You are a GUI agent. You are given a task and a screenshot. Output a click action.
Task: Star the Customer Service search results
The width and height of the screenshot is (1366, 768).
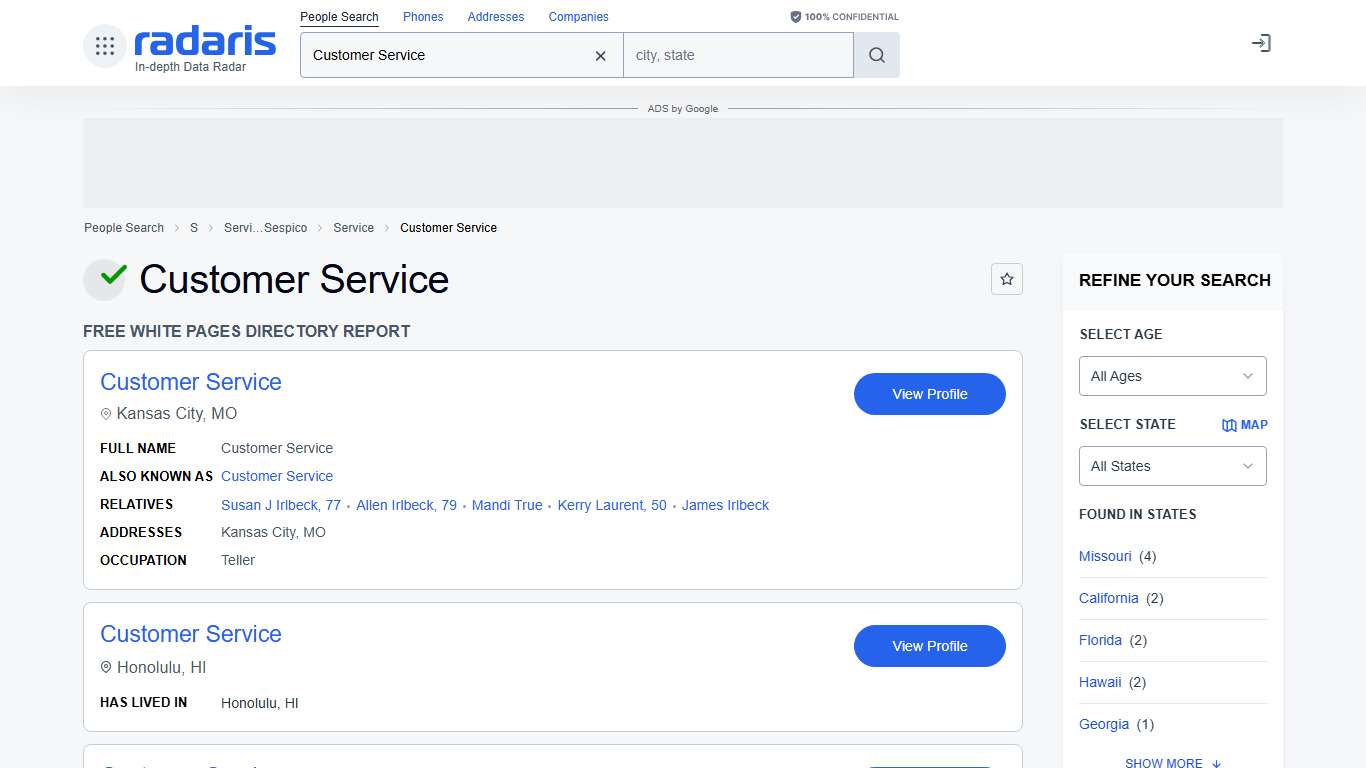click(x=1007, y=279)
